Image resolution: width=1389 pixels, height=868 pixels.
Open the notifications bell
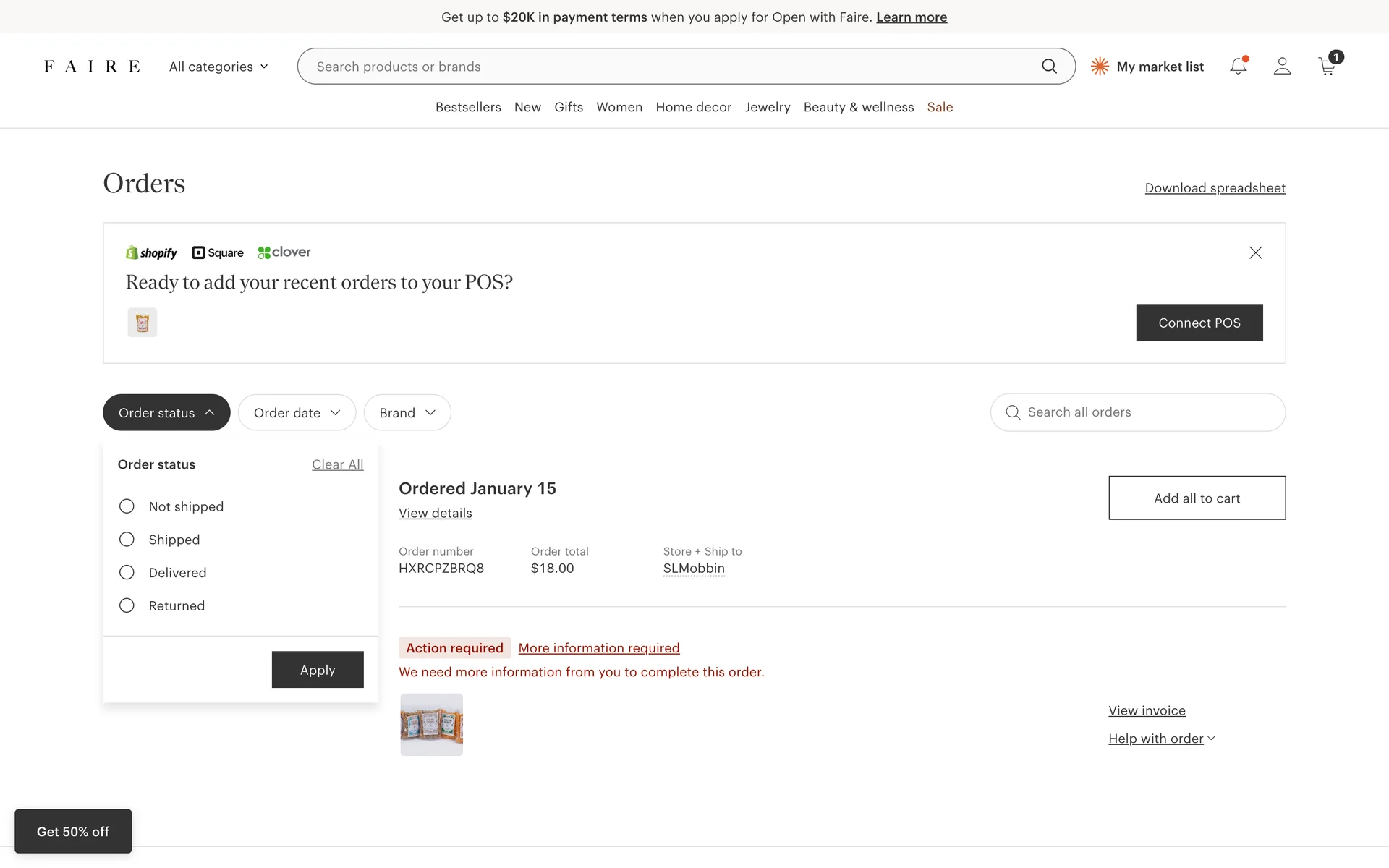pyautogui.click(x=1238, y=67)
